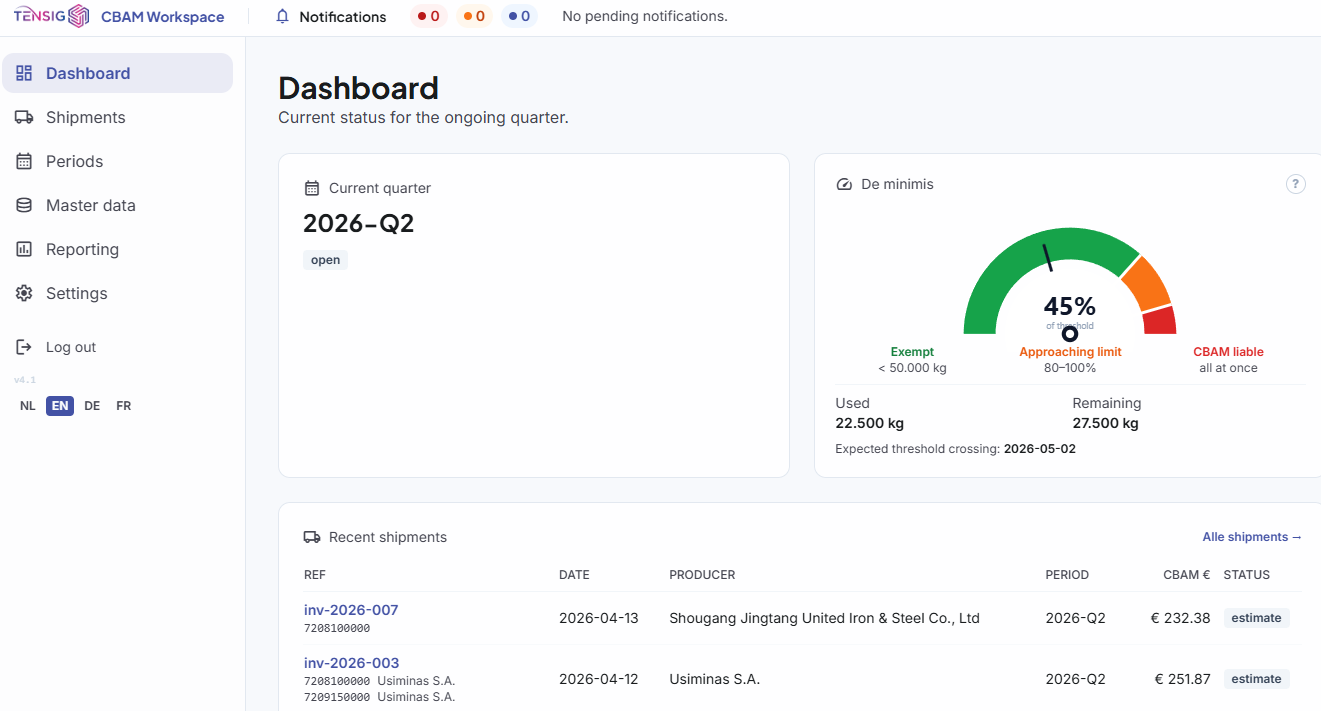Image resolution: width=1321 pixels, height=711 pixels.
Task: Click the Notifications bell icon
Action: 281,16
